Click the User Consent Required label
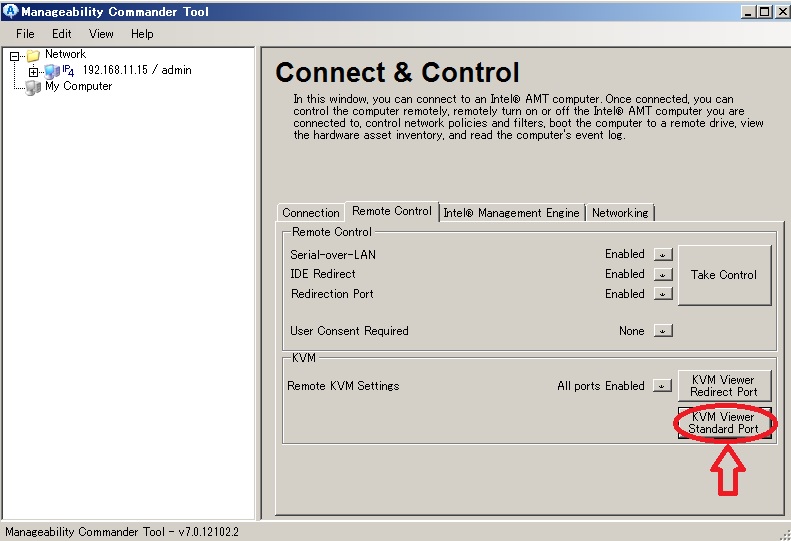The width and height of the screenshot is (791, 541). click(x=349, y=331)
